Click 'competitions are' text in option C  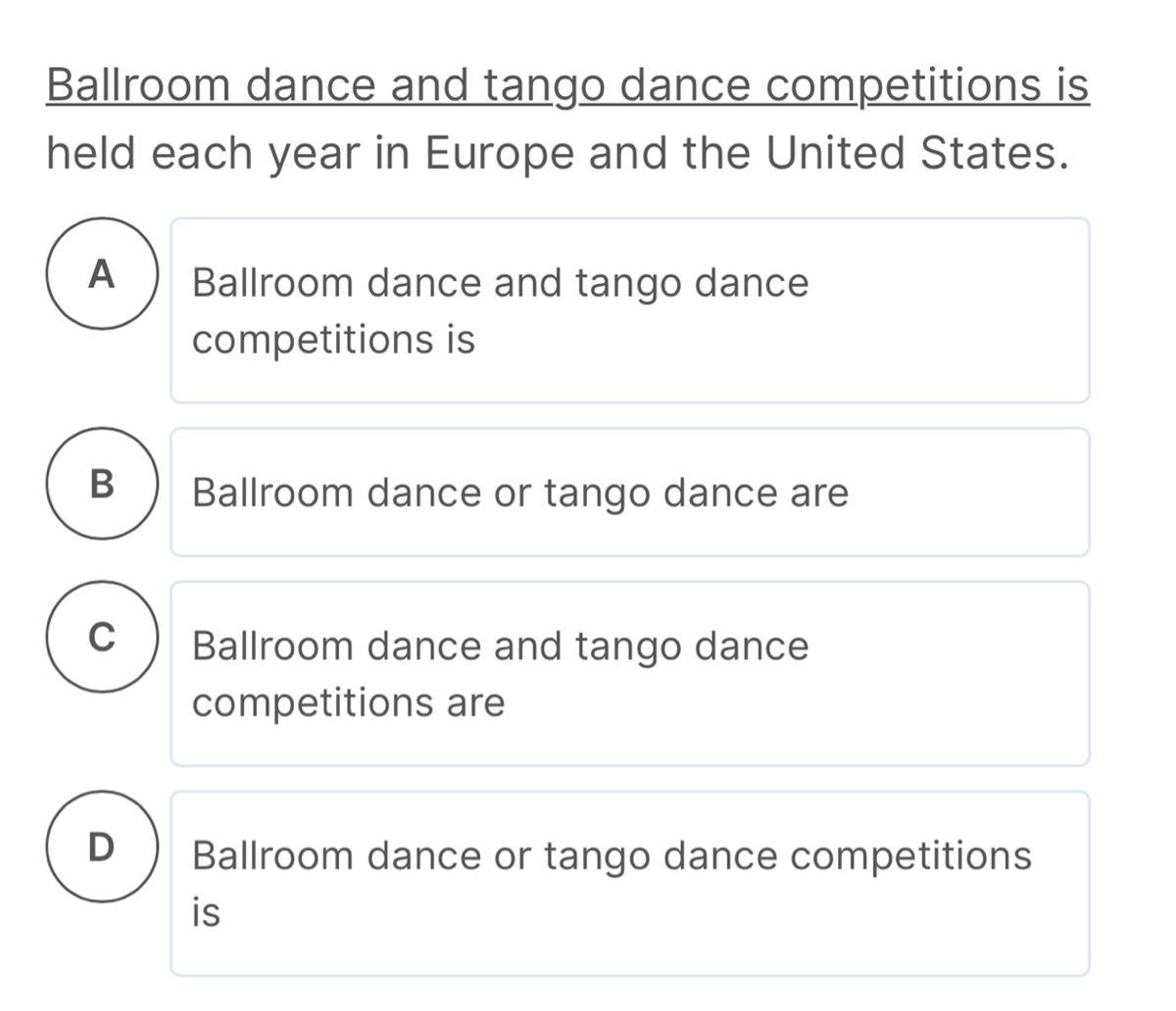click(x=348, y=703)
